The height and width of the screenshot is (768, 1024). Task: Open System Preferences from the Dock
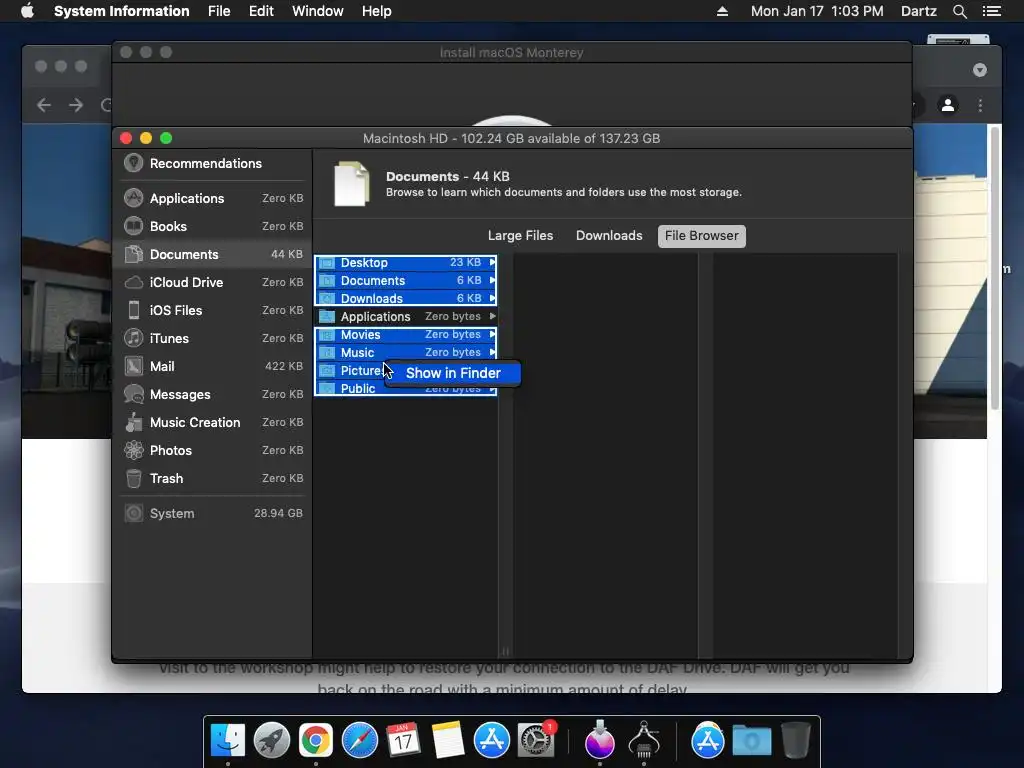[536, 741]
